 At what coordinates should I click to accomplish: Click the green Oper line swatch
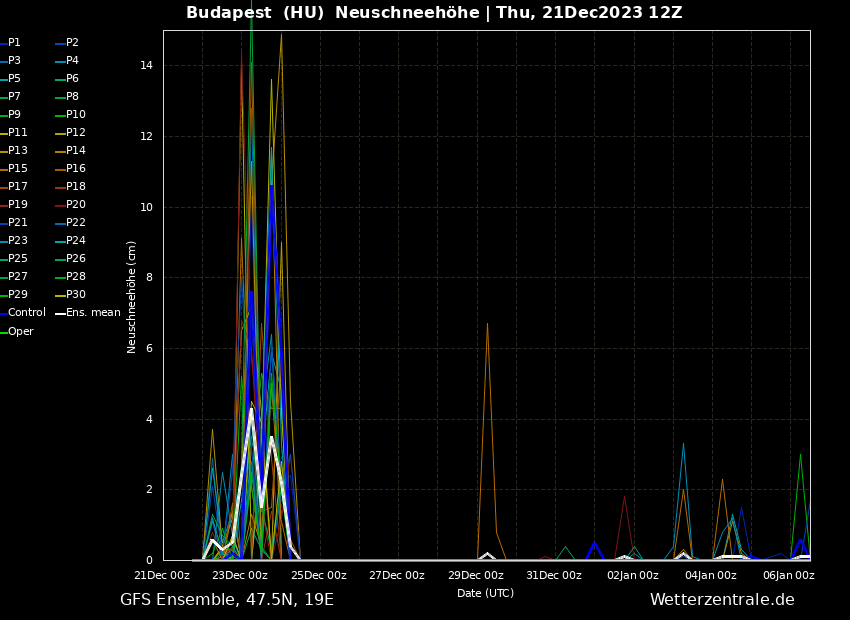tap(3, 332)
